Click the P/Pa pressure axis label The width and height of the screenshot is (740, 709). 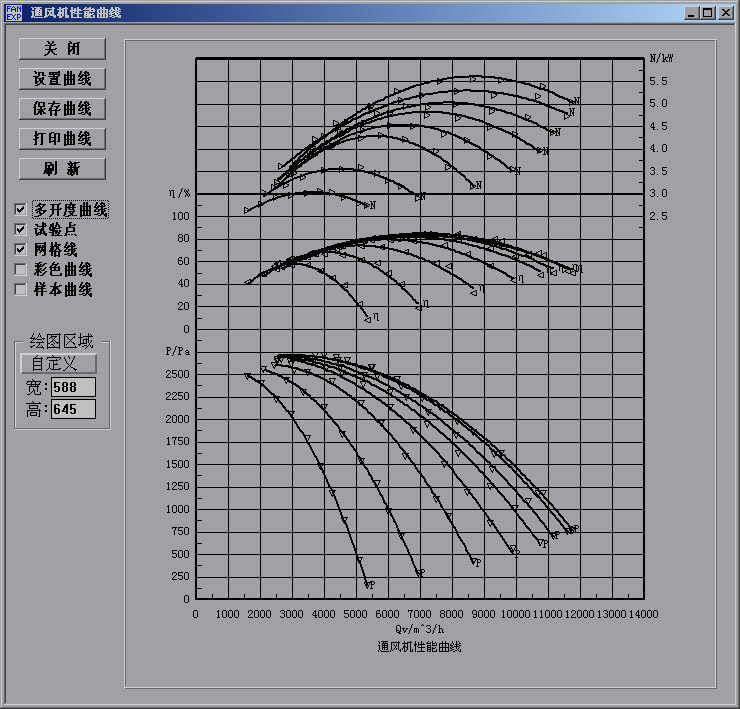177,352
